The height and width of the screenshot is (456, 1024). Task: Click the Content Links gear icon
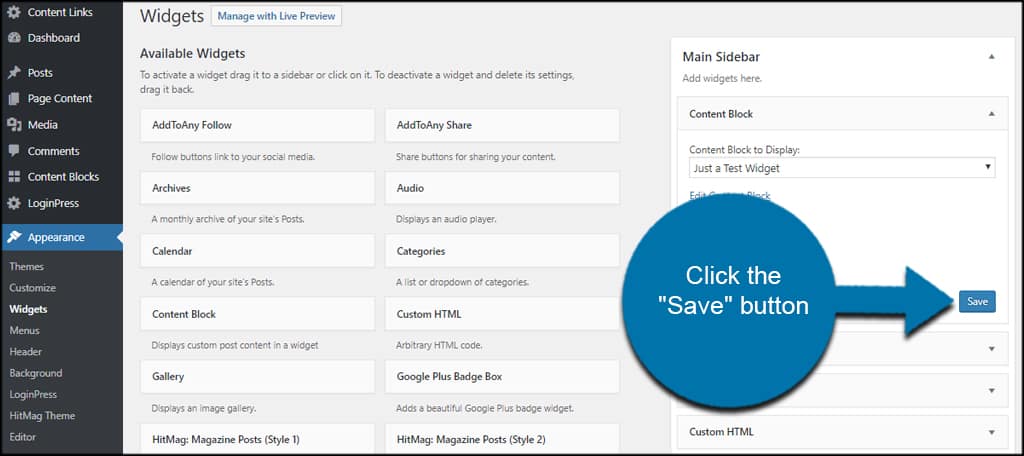coord(14,12)
